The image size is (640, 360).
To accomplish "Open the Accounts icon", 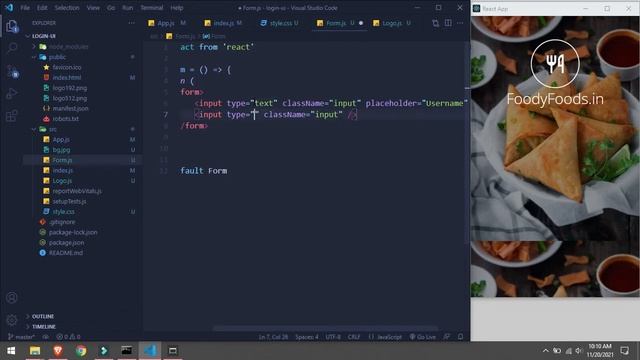I will click(x=12, y=298).
